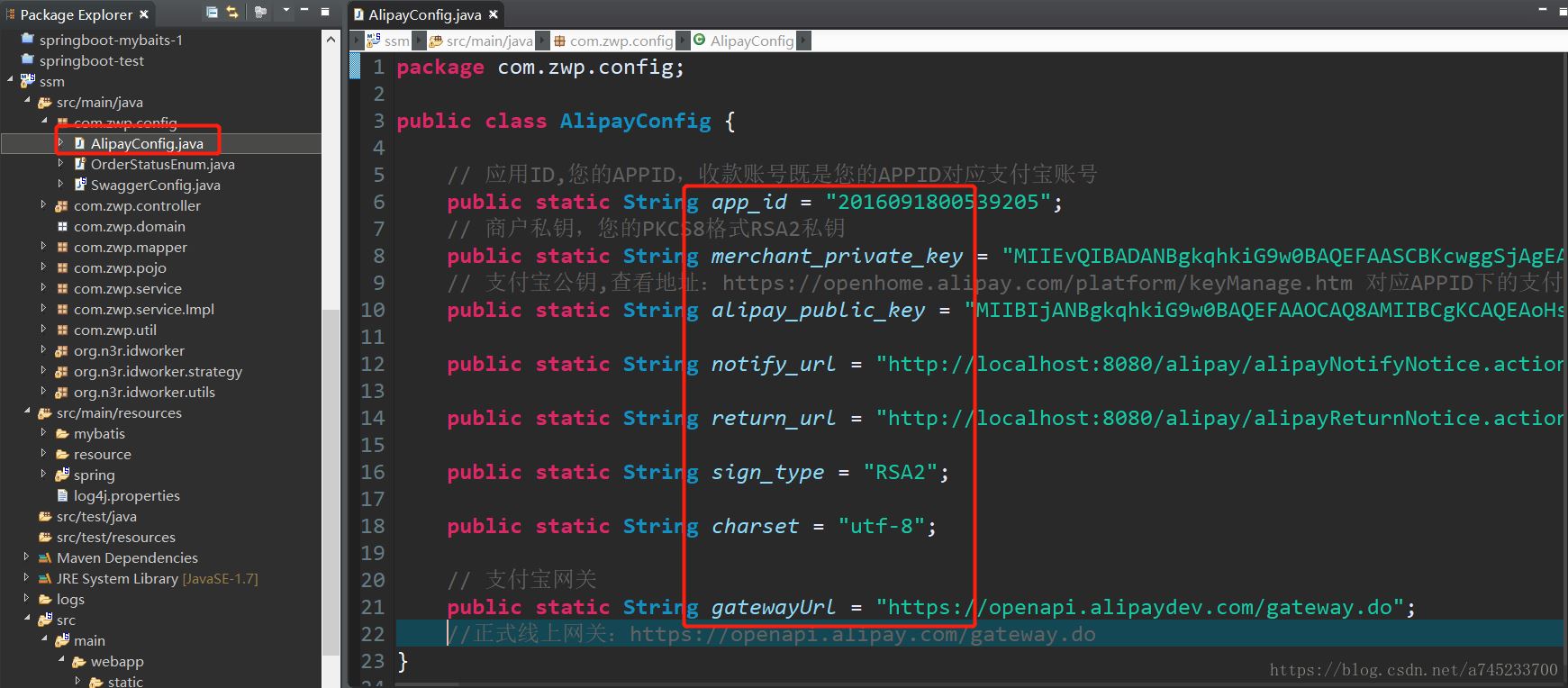The width and height of the screenshot is (1568, 688).
Task: Click the focus on active task icon
Action: click(x=260, y=12)
